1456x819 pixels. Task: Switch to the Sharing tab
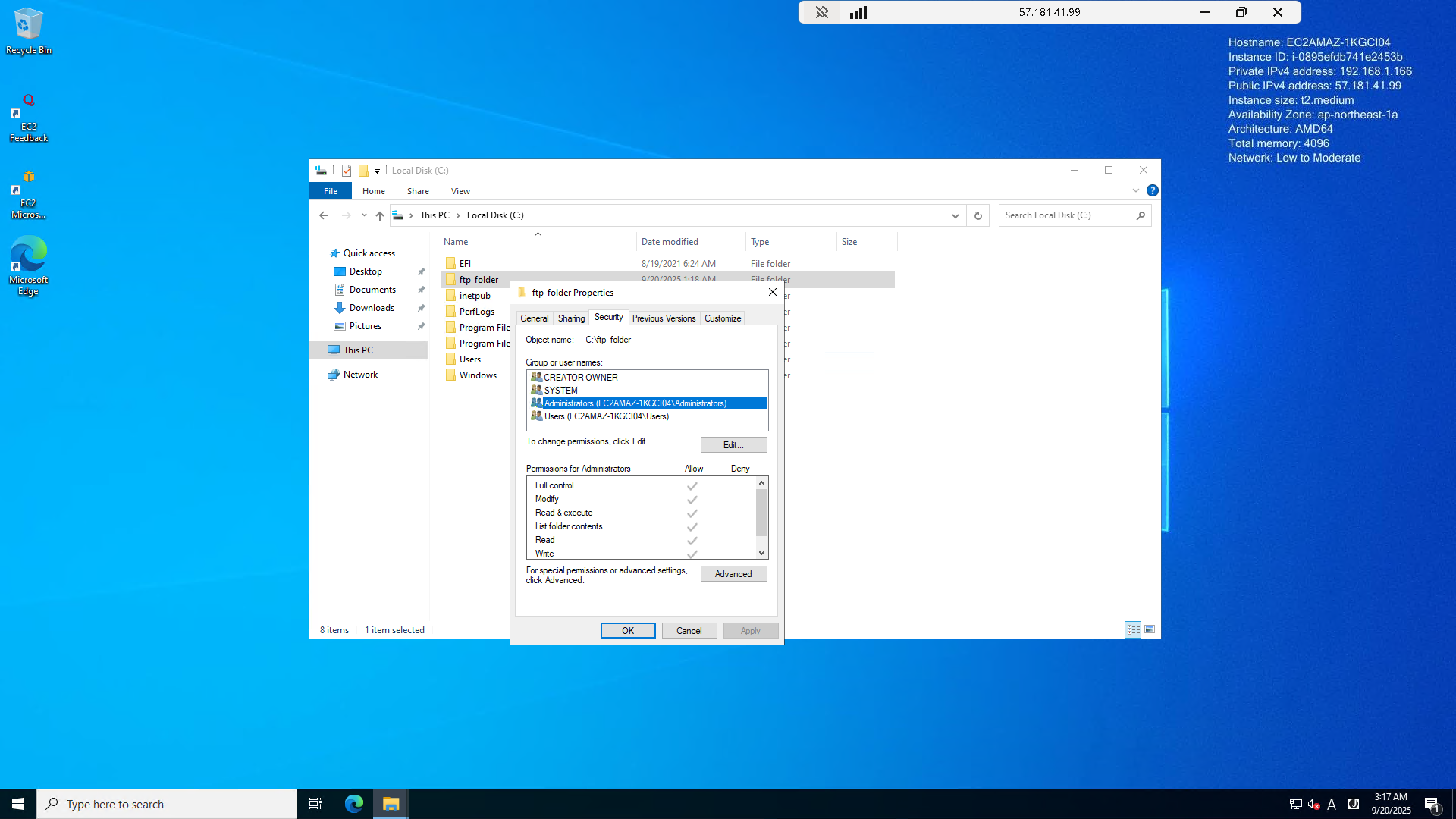tap(571, 318)
